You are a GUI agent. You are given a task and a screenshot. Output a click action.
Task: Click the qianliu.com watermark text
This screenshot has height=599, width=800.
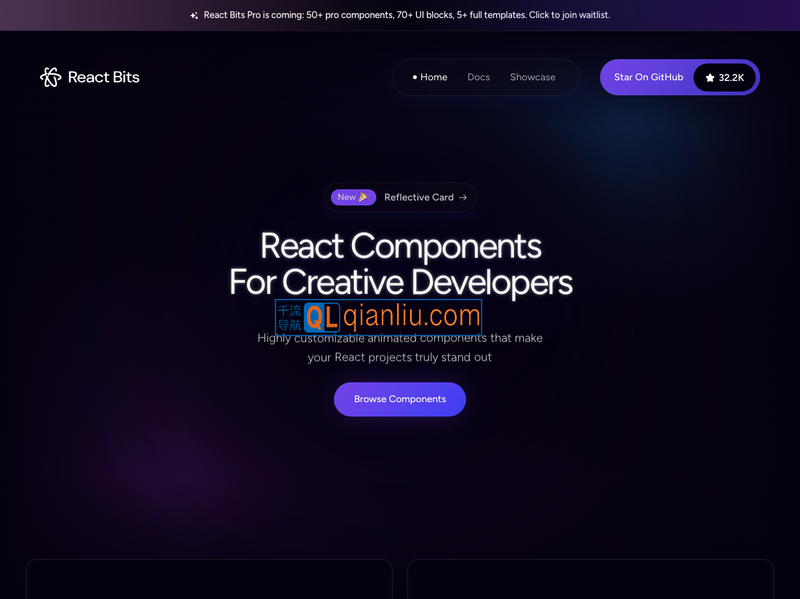411,317
